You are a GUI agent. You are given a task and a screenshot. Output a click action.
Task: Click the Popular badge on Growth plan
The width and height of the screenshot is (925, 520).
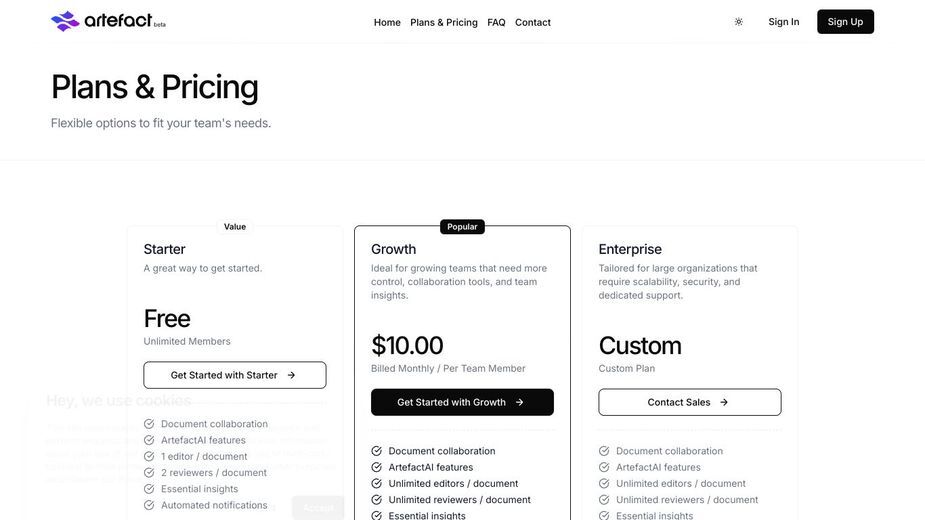pyautogui.click(x=462, y=227)
